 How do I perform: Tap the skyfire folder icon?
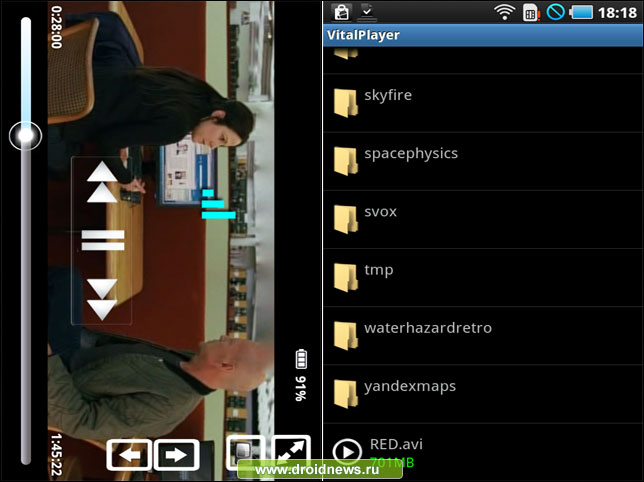(x=345, y=103)
